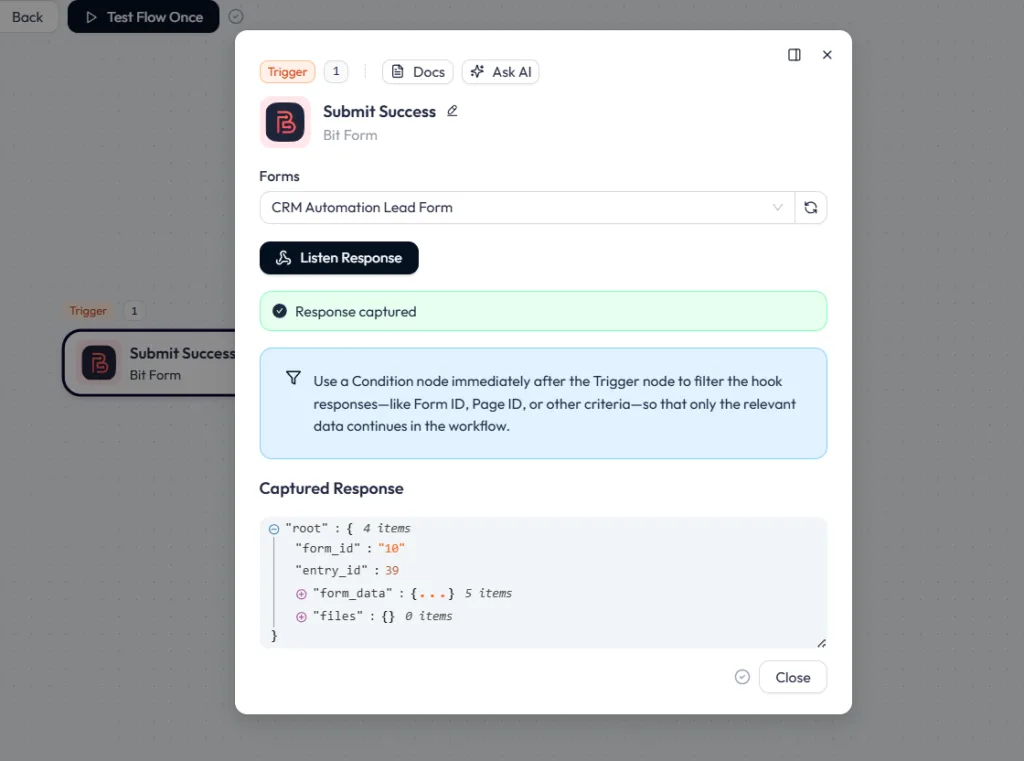
Task: Open Ask AI assistant
Action: [x=501, y=72]
